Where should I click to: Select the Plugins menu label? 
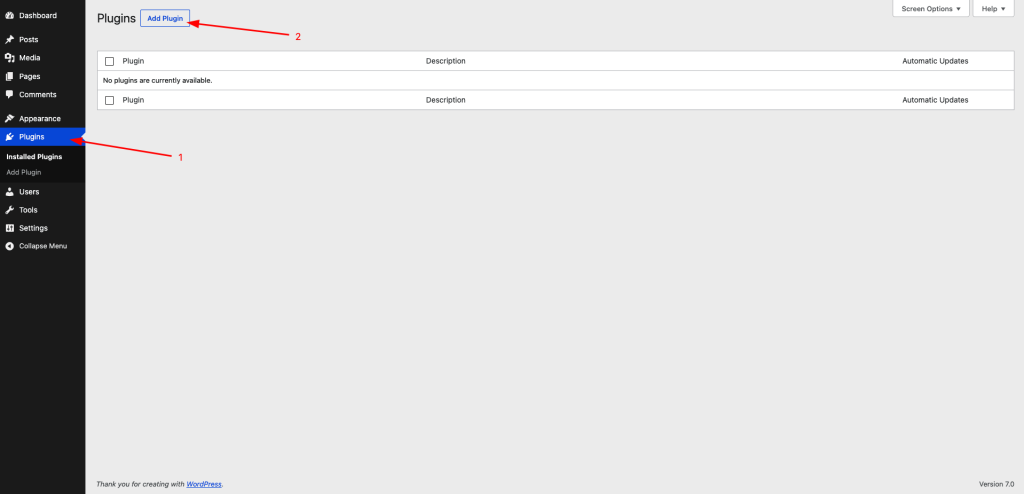pos(32,137)
